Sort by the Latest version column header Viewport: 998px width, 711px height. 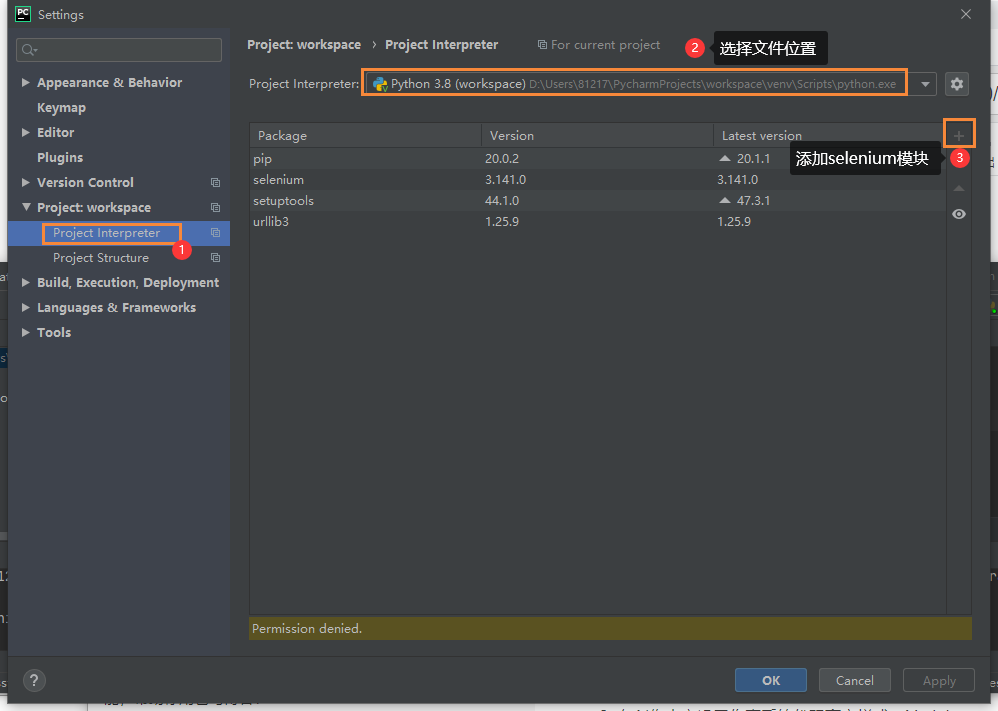829,136
